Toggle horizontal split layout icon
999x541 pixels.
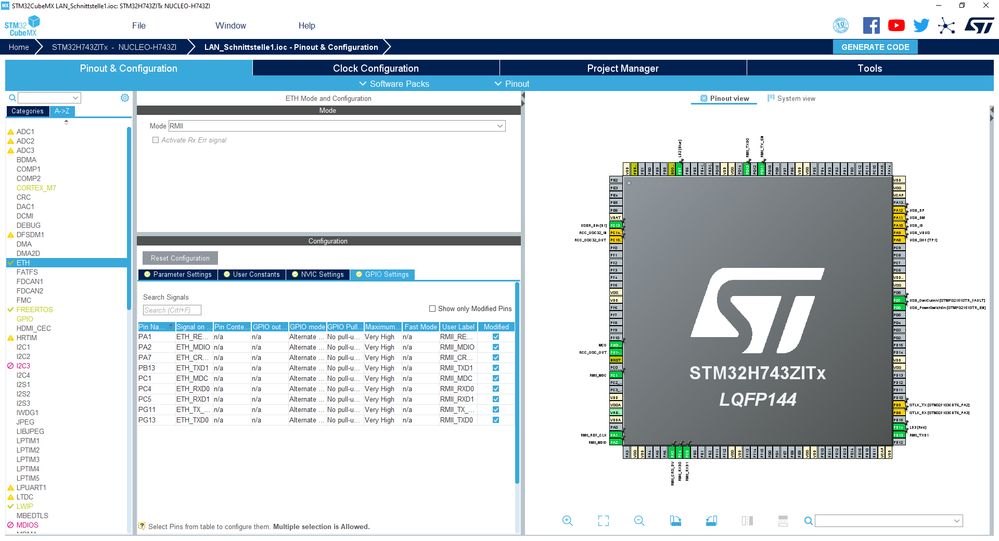point(783,521)
